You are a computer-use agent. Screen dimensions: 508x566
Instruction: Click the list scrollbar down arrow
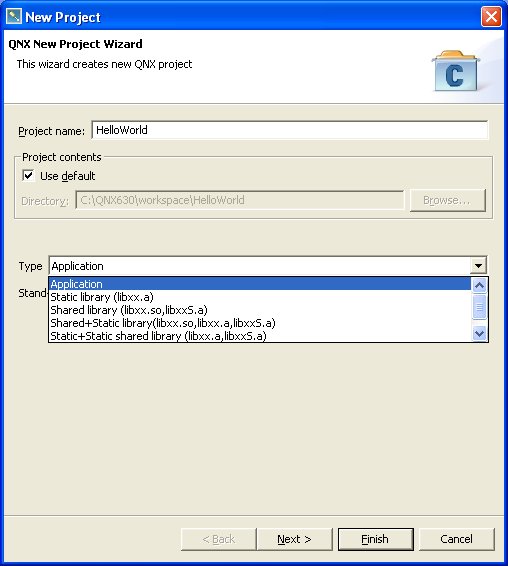click(479, 334)
